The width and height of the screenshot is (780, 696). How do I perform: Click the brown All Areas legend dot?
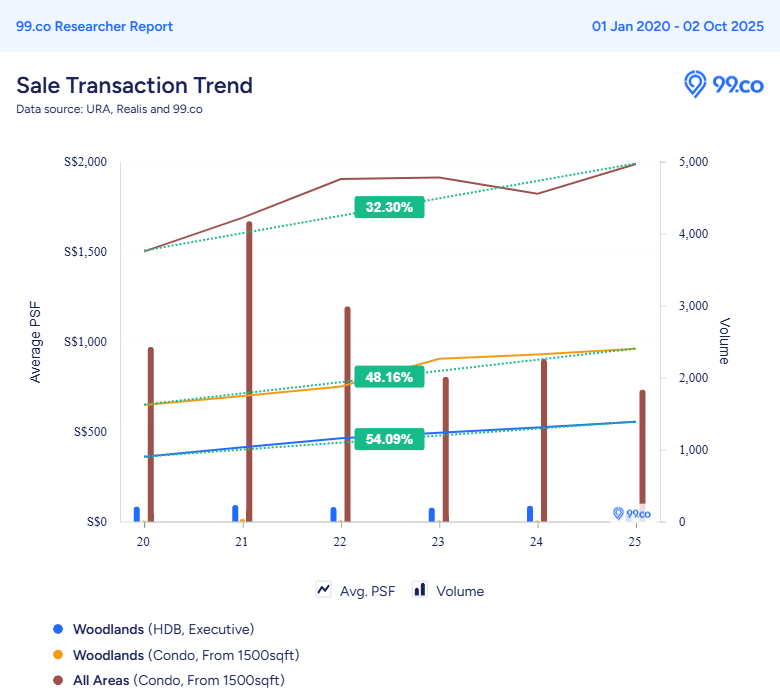58,681
